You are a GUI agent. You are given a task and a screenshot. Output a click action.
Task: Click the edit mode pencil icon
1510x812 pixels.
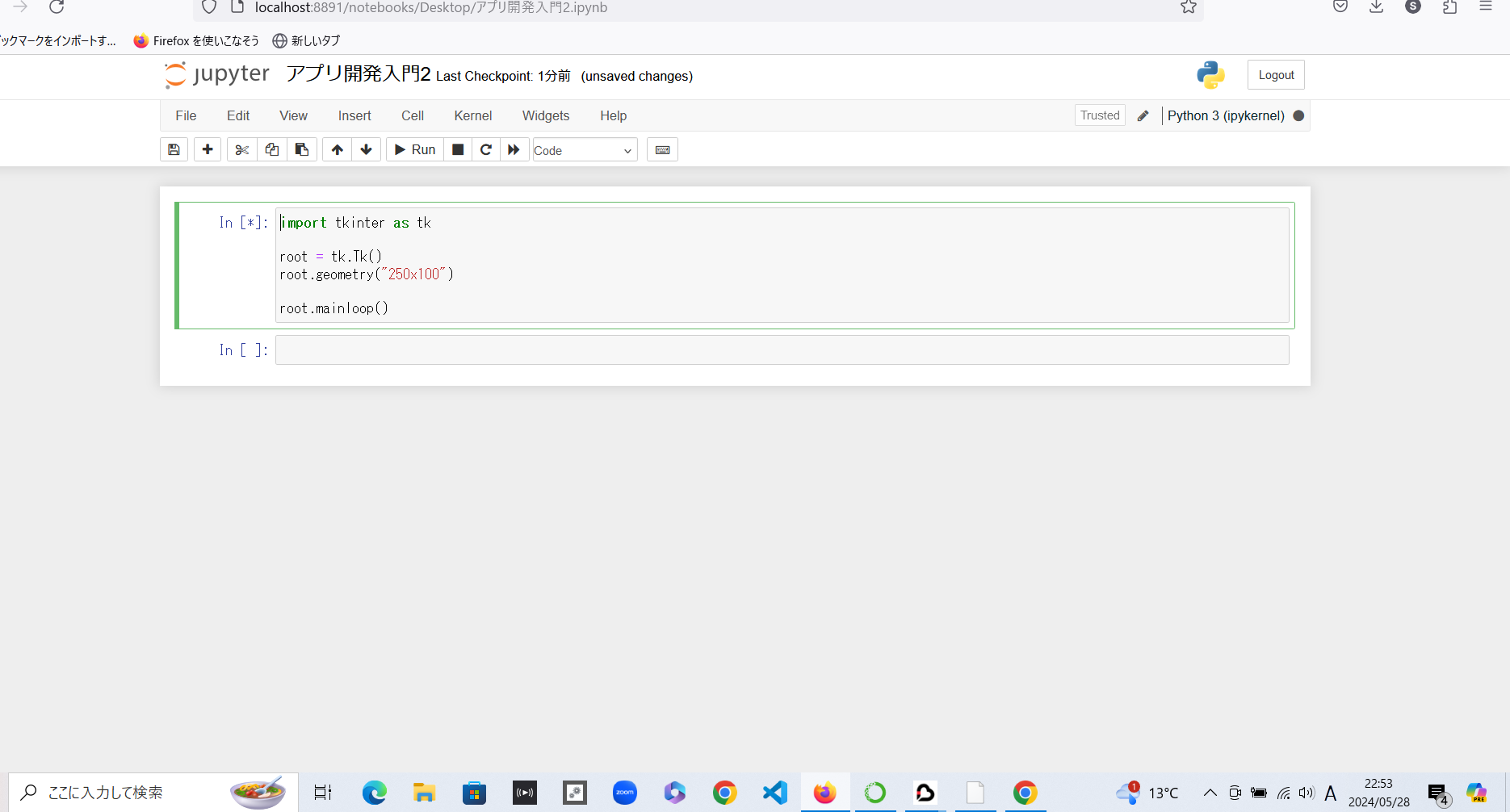(1143, 116)
